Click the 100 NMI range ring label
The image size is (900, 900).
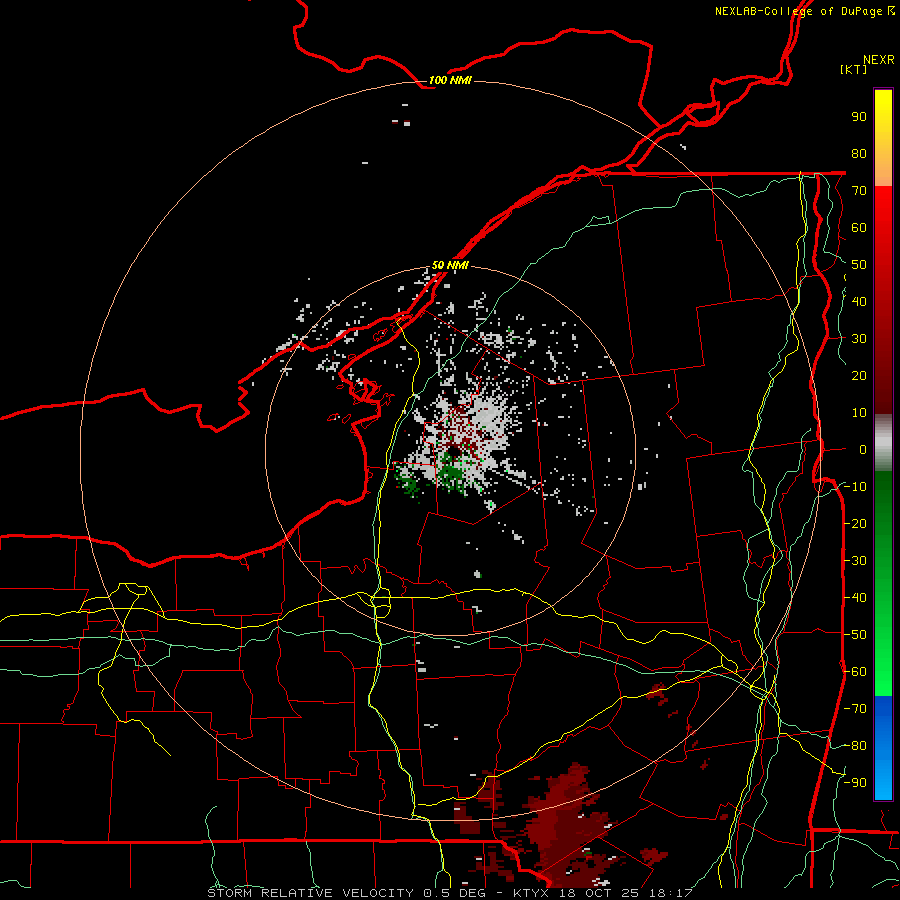[x=450, y=80]
